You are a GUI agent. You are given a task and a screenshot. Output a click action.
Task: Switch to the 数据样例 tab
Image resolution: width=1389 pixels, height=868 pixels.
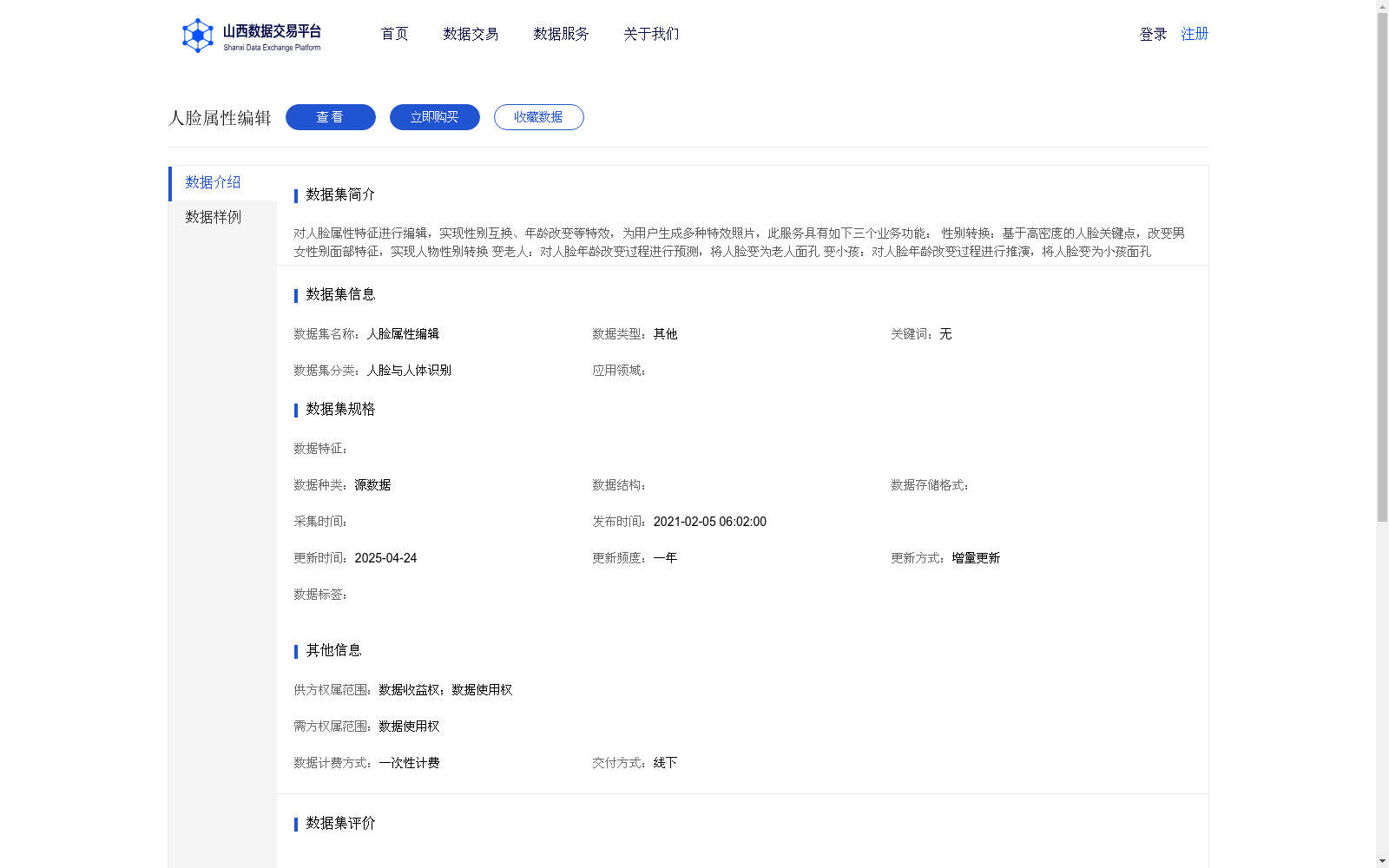[x=212, y=217]
